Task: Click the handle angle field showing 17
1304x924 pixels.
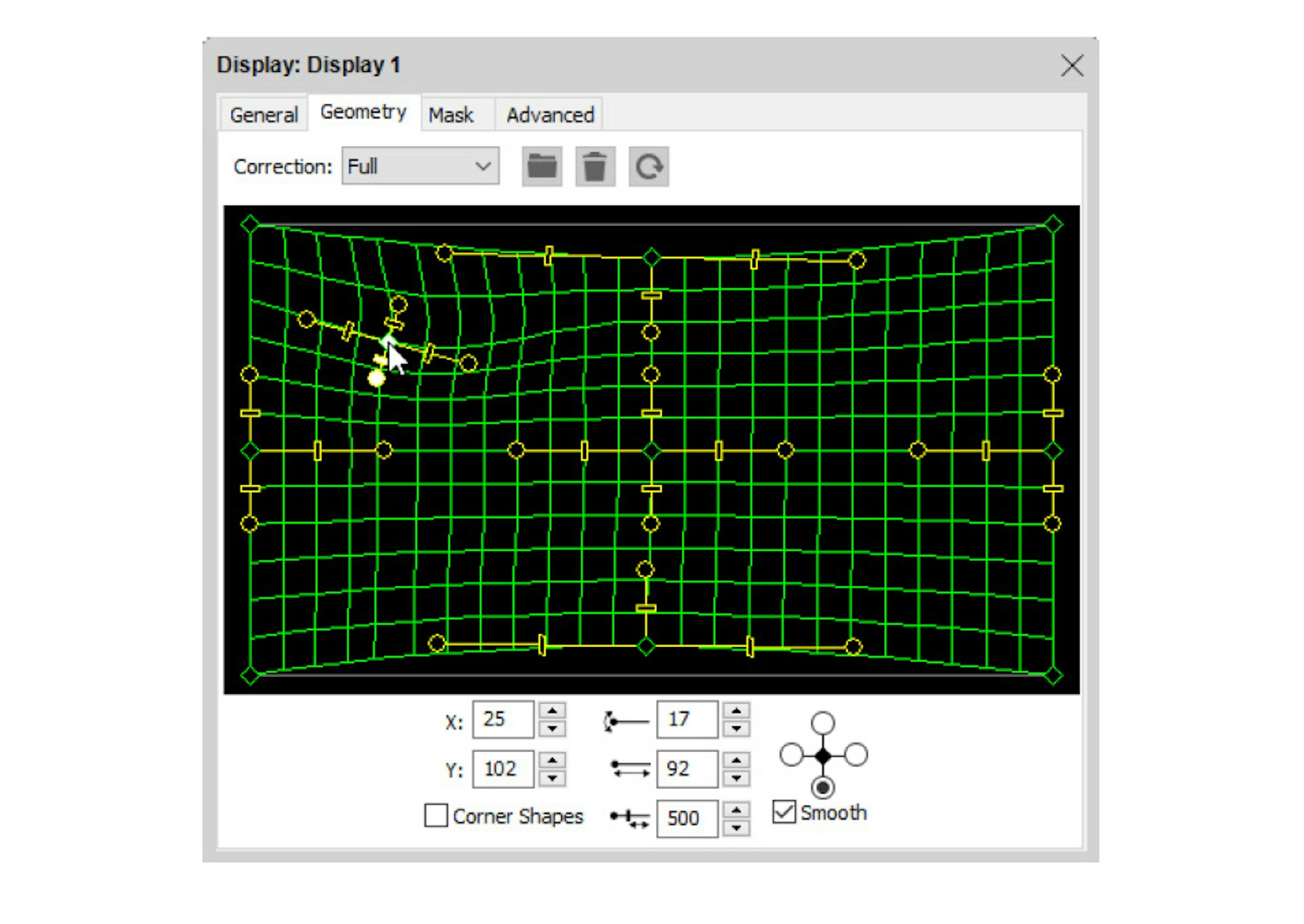Action: (687, 719)
